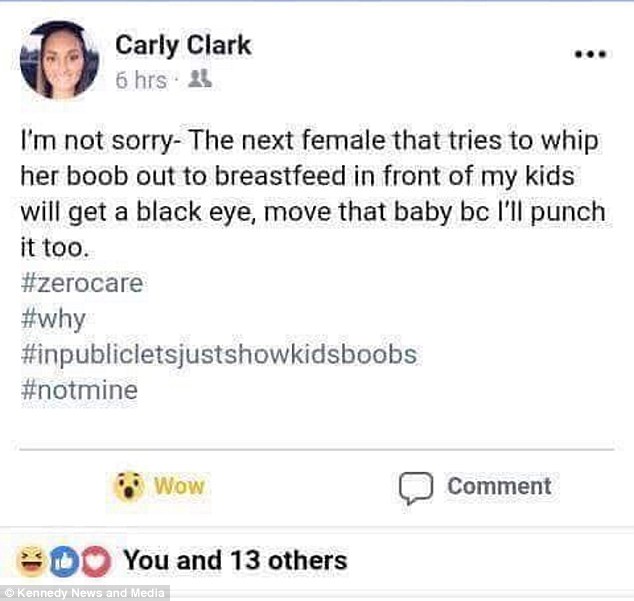Click the blue thumbs-up Like reaction icon
Viewport: 634px width, 601px height.
coord(62,560)
